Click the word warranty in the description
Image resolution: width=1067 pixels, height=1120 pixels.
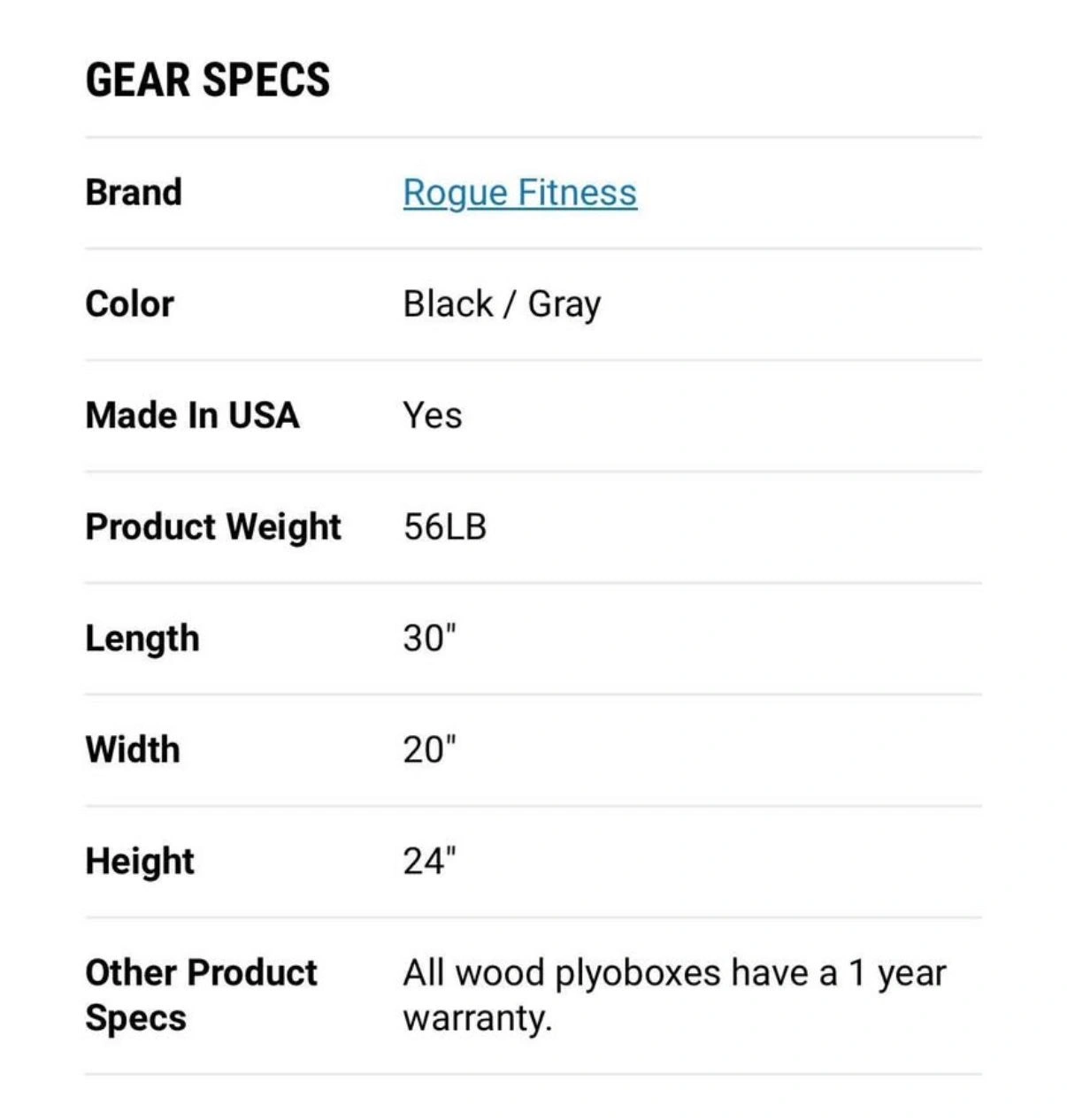click(476, 1018)
